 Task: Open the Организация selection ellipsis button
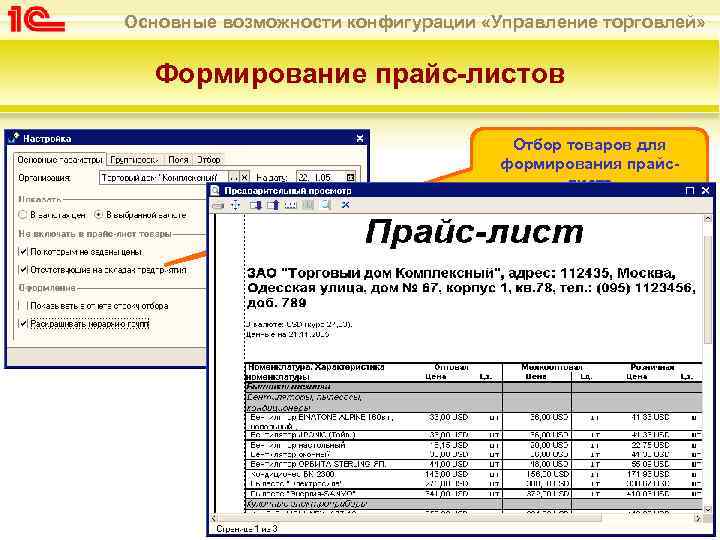234,177
